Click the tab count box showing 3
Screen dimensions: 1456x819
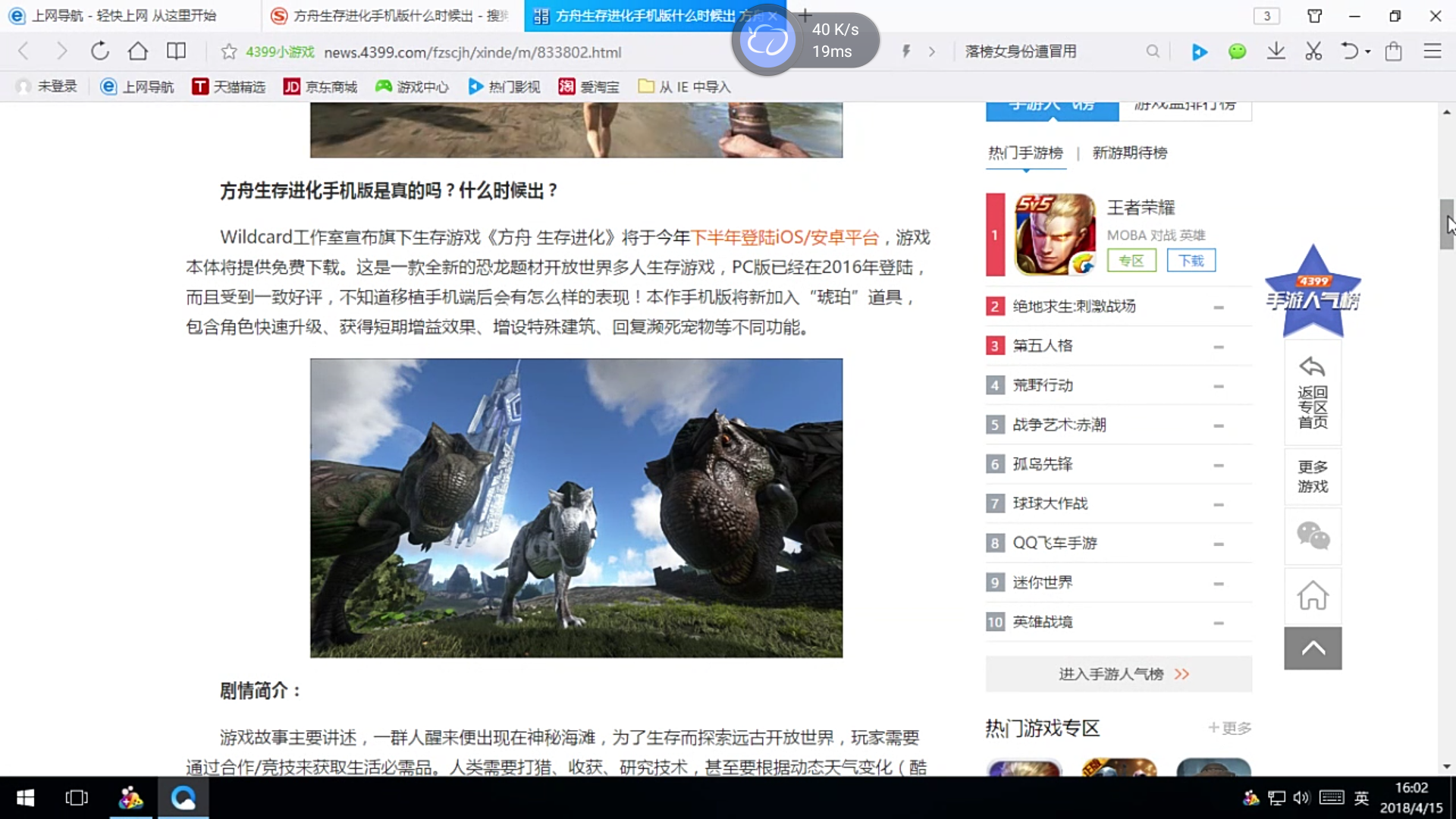click(x=1266, y=16)
